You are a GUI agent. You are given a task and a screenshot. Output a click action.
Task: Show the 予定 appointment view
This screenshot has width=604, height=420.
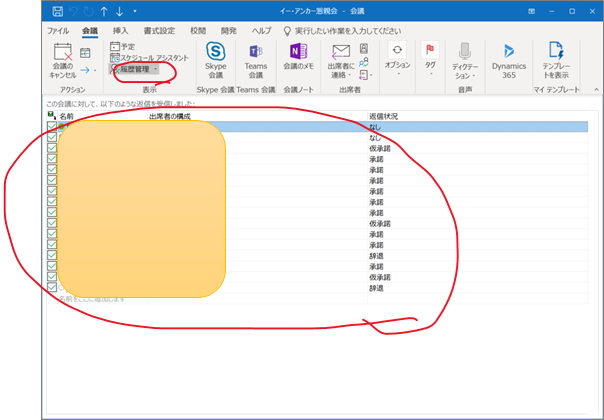tap(122, 47)
